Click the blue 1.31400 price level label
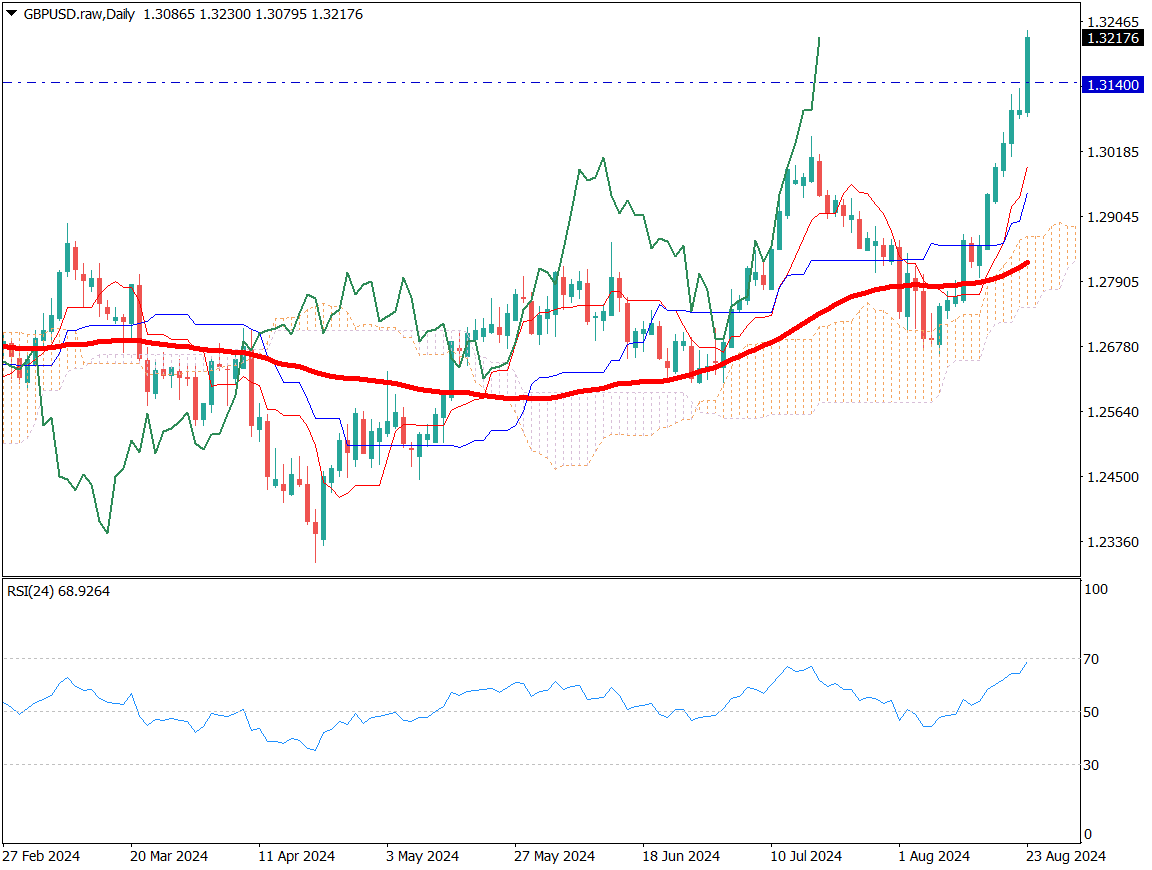Image resolution: width=1152 pixels, height=870 pixels. coord(1112,86)
